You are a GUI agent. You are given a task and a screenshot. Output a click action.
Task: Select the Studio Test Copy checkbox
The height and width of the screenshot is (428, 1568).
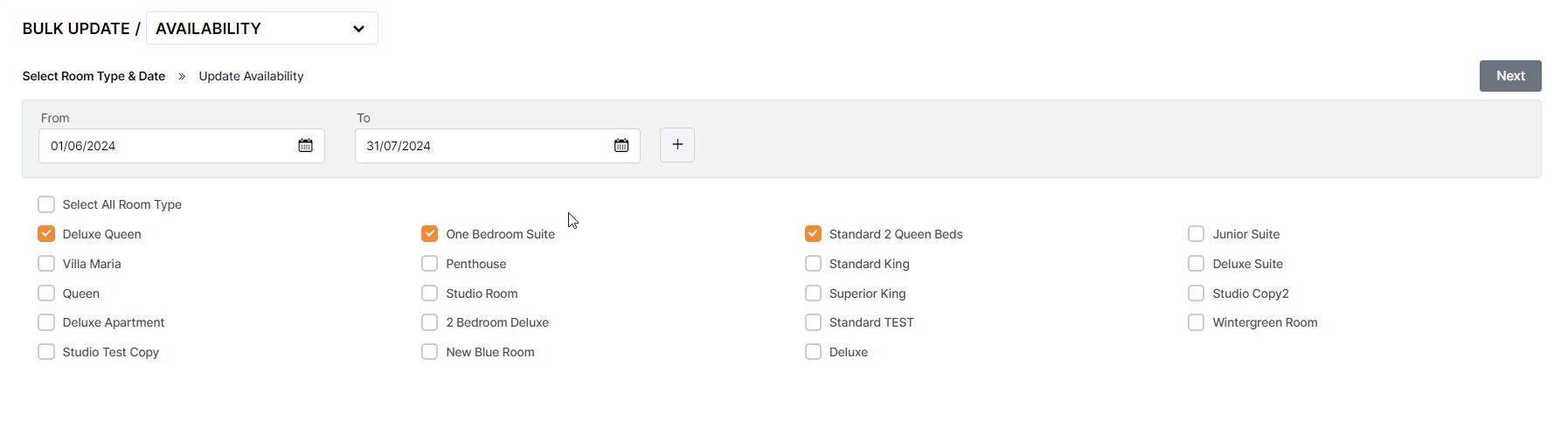pyautogui.click(x=46, y=352)
